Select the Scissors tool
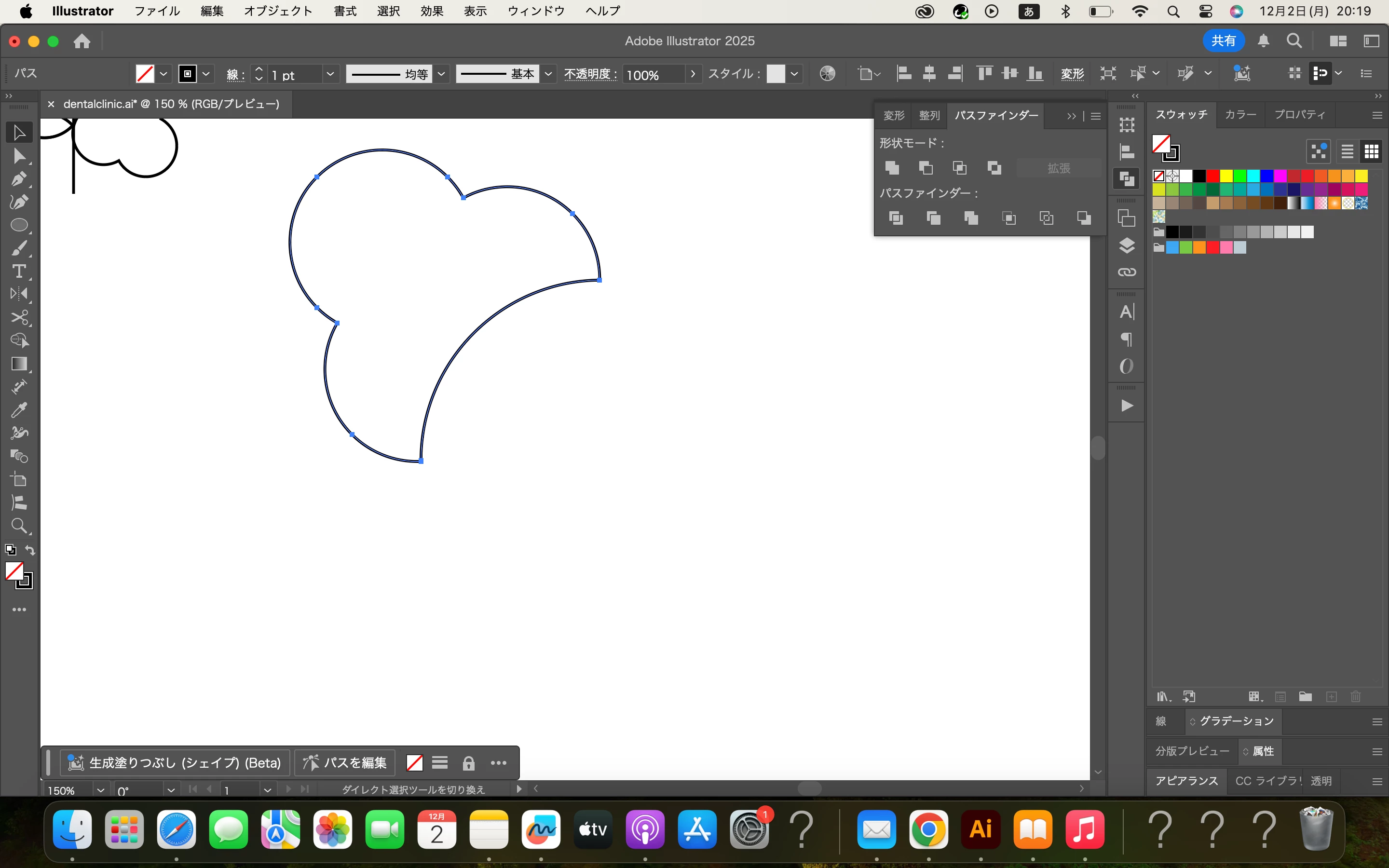 coord(19,317)
